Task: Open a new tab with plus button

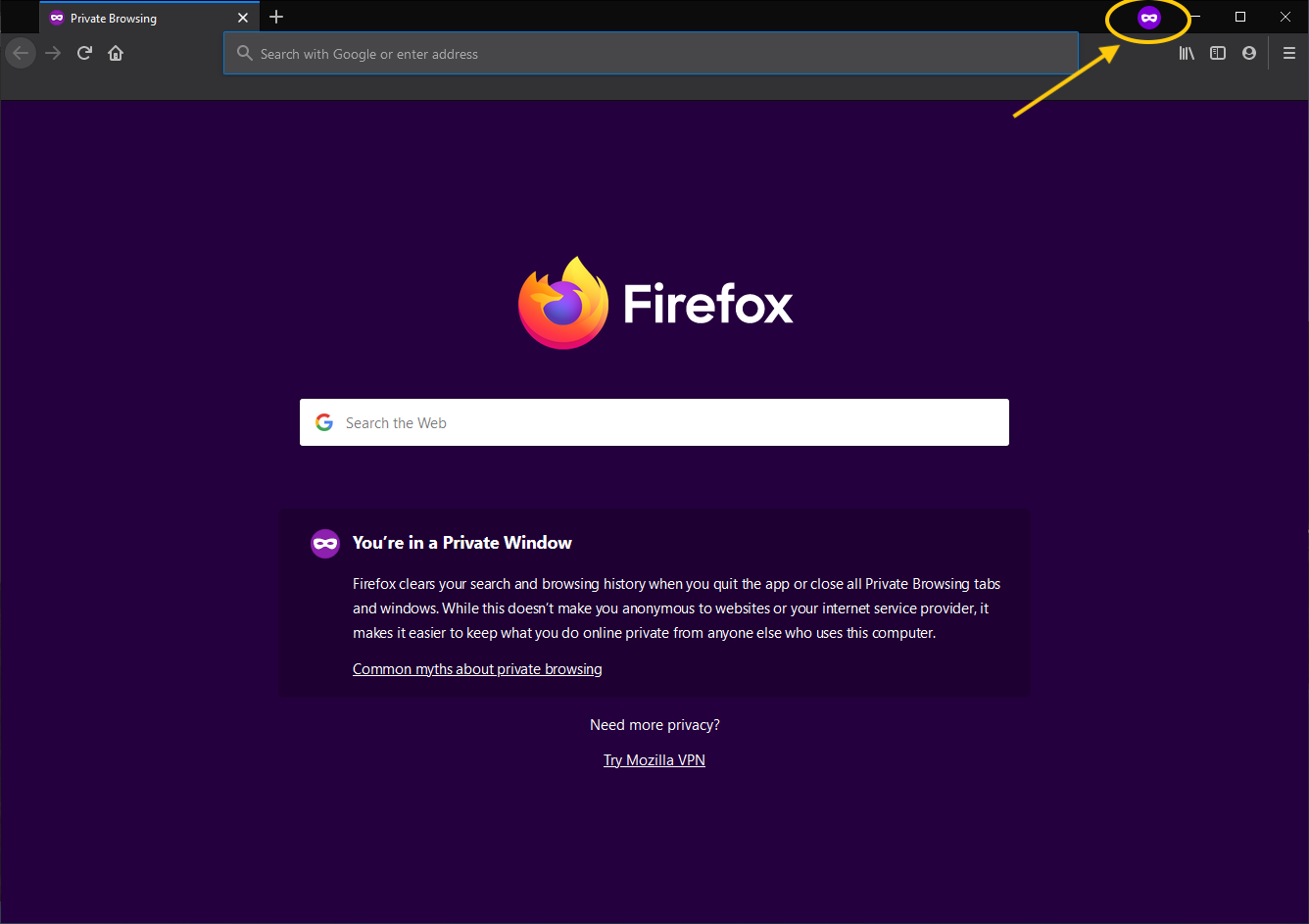Action: (x=276, y=17)
